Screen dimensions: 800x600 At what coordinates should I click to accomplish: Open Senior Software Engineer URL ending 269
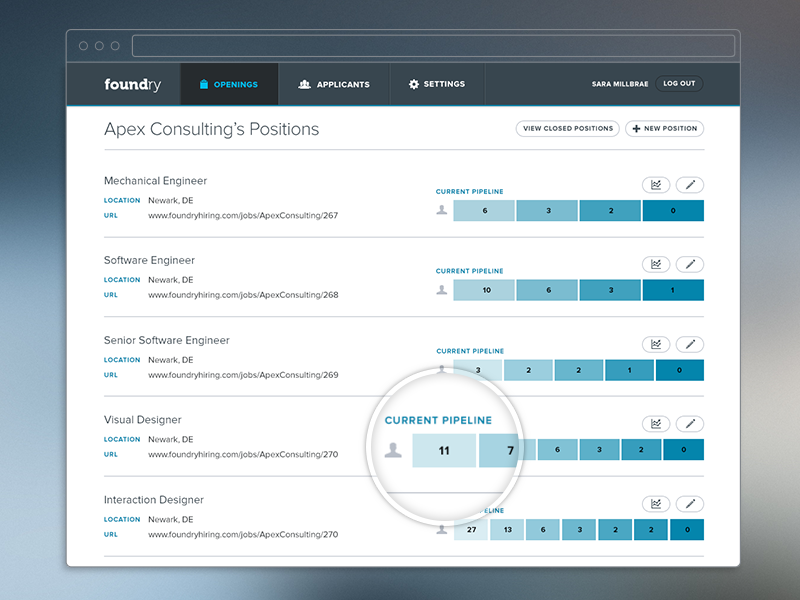[243, 375]
